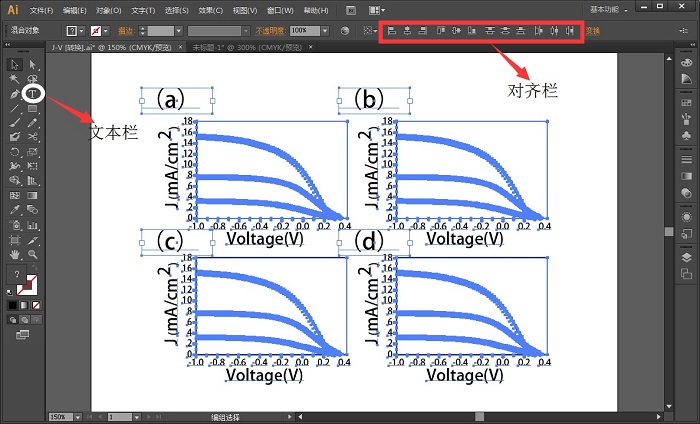
Task: Select the Rectangle tool
Action: (32, 108)
